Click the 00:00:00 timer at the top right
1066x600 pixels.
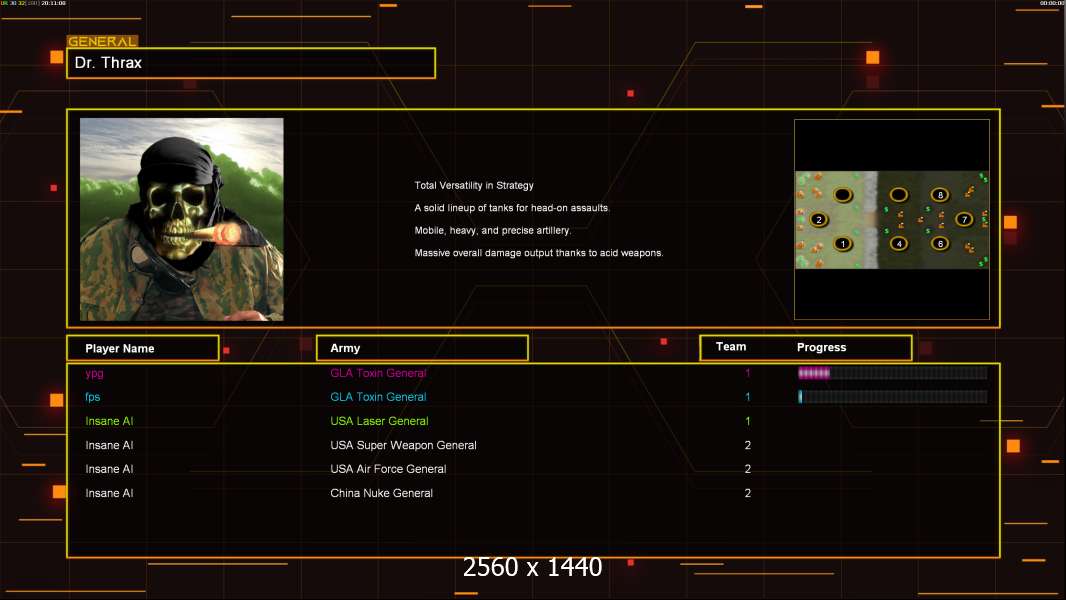click(x=1052, y=3)
